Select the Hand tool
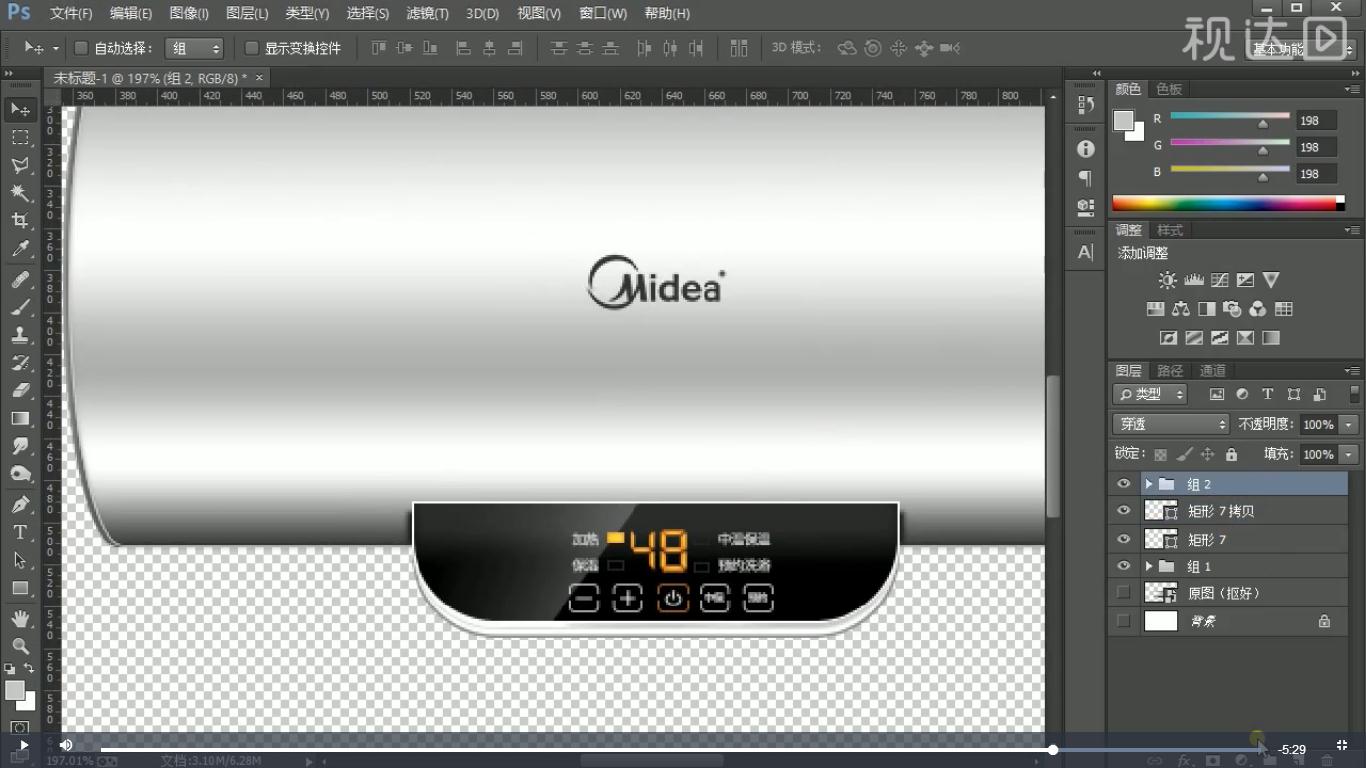Screen dimensions: 1366x768 (x=20, y=620)
